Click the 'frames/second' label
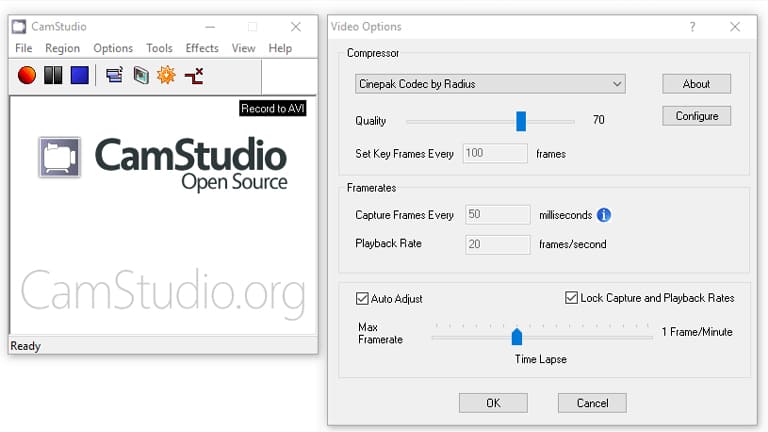The height and width of the screenshot is (432, 768). tap(573, 244)
